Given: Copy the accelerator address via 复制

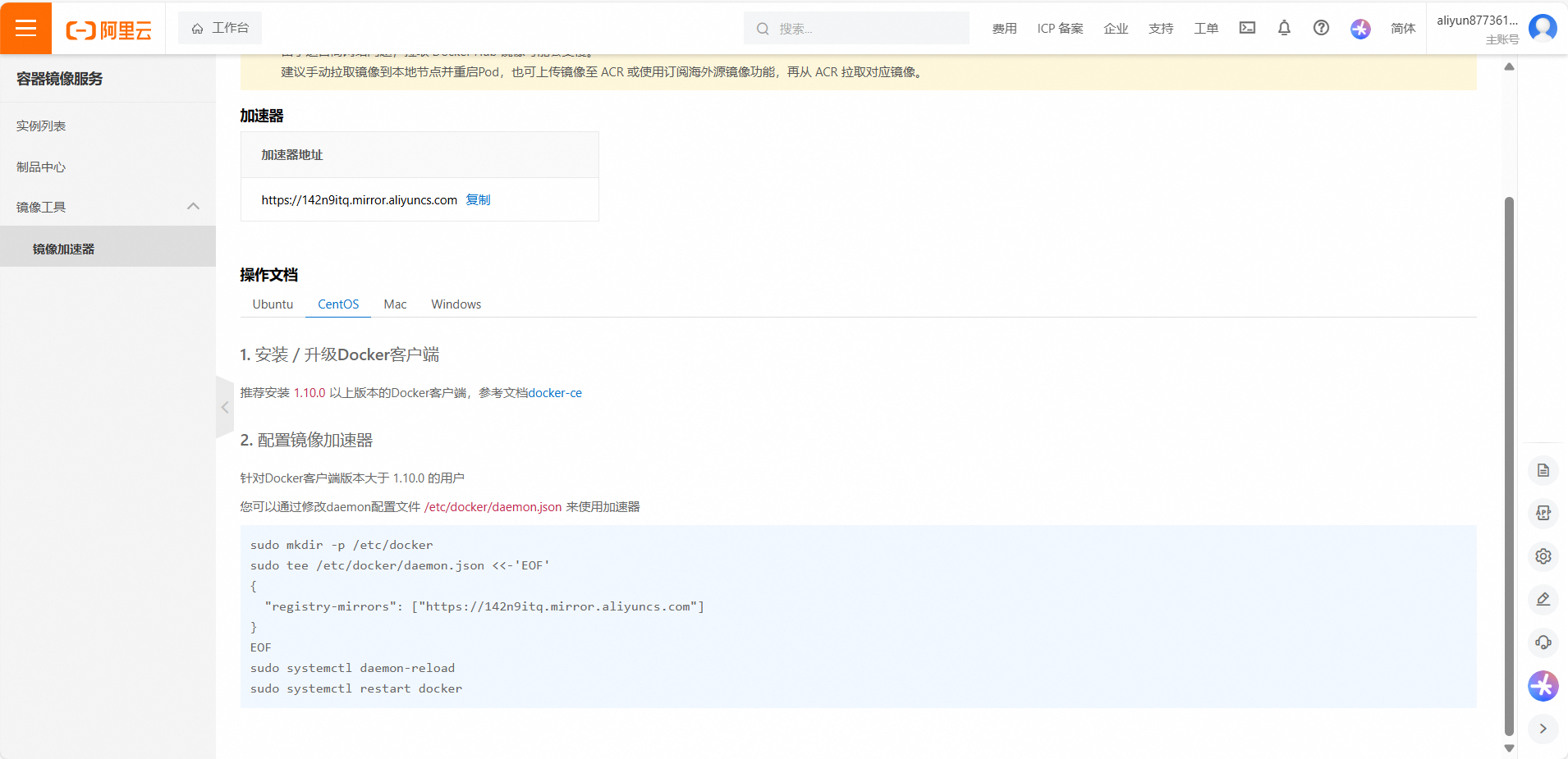Looking at the screenshot, I should tap(478, 199).
